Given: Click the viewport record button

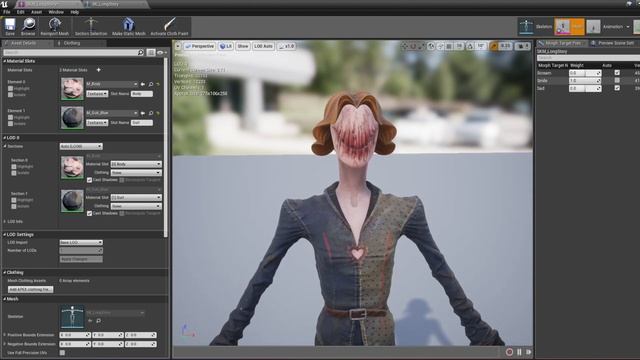Looking at the screenshot, I should pyautogui.click(x=509, y=352).
